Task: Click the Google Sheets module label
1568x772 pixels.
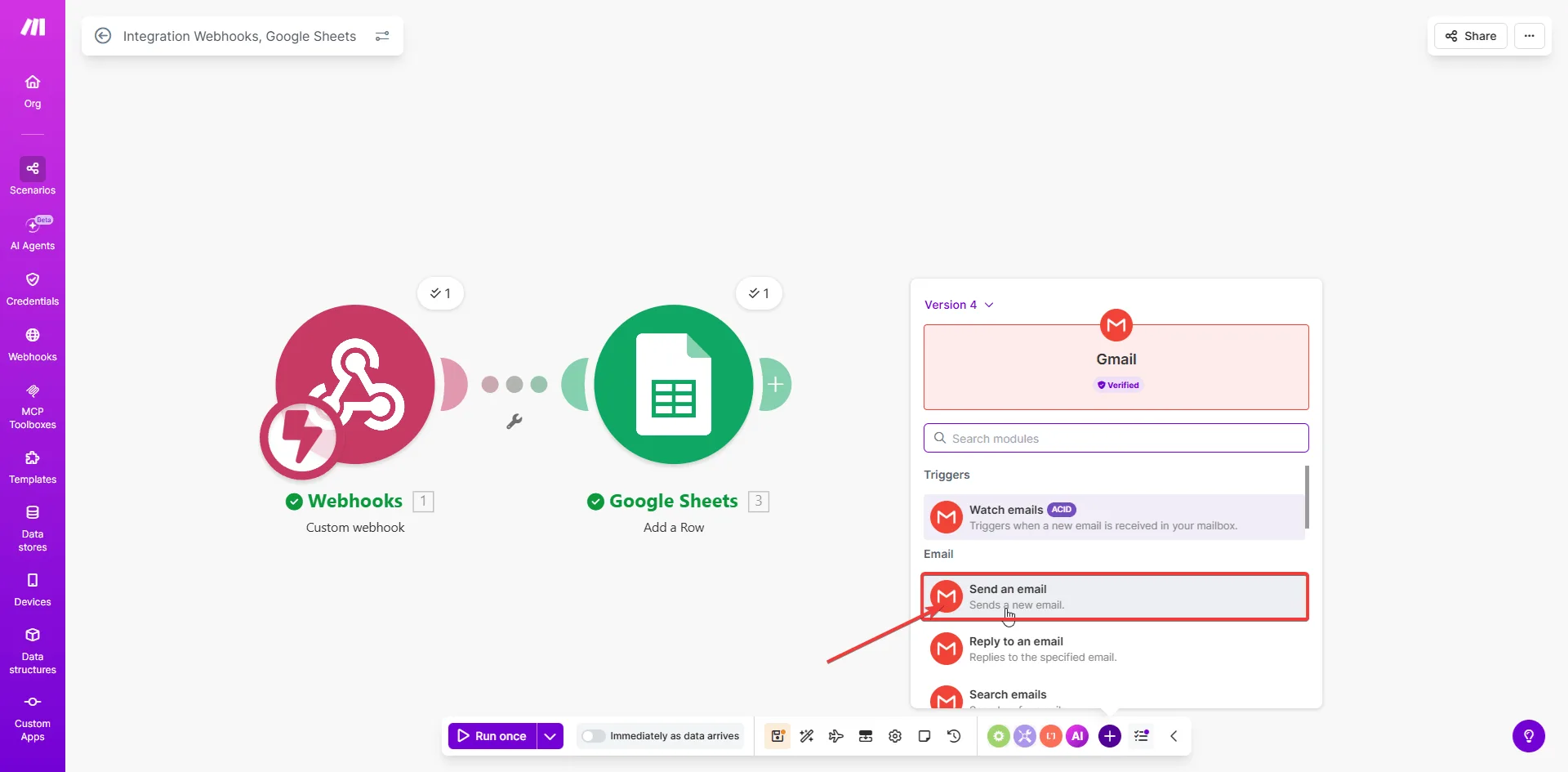Action: 674,501
